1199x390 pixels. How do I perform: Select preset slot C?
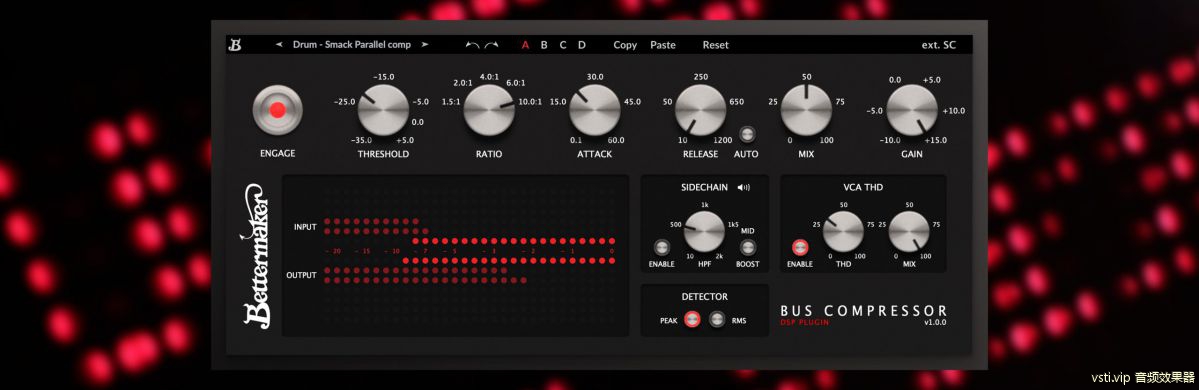pos(563,45)
